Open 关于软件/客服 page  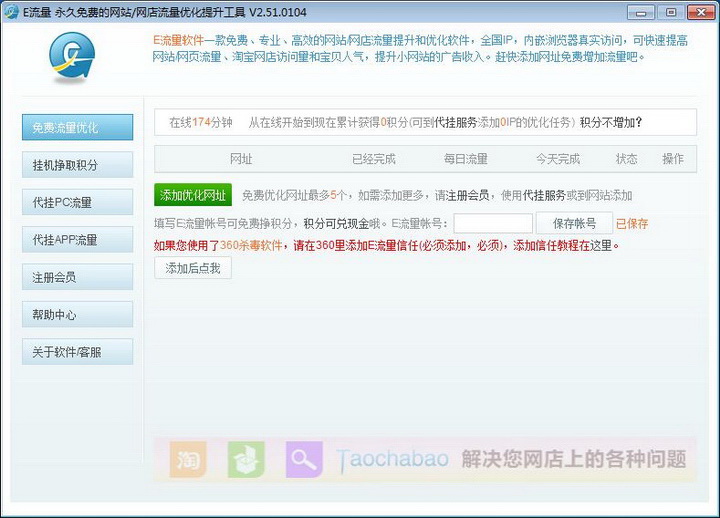click(78, 352)
